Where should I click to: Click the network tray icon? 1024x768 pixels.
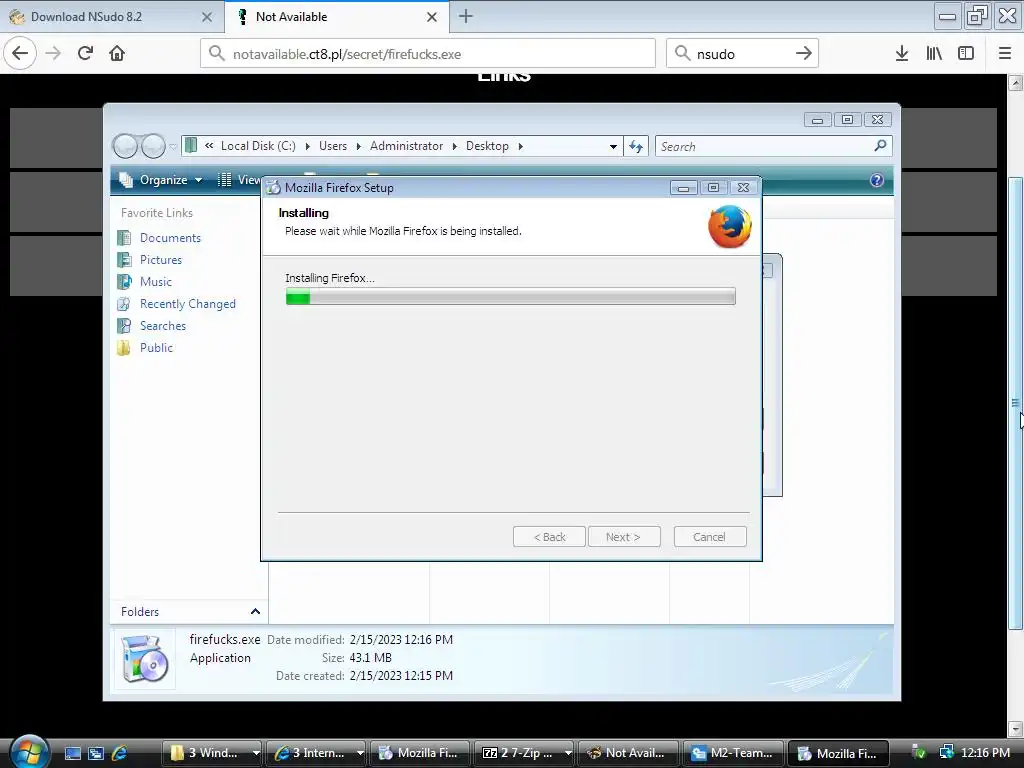point(946,752)
